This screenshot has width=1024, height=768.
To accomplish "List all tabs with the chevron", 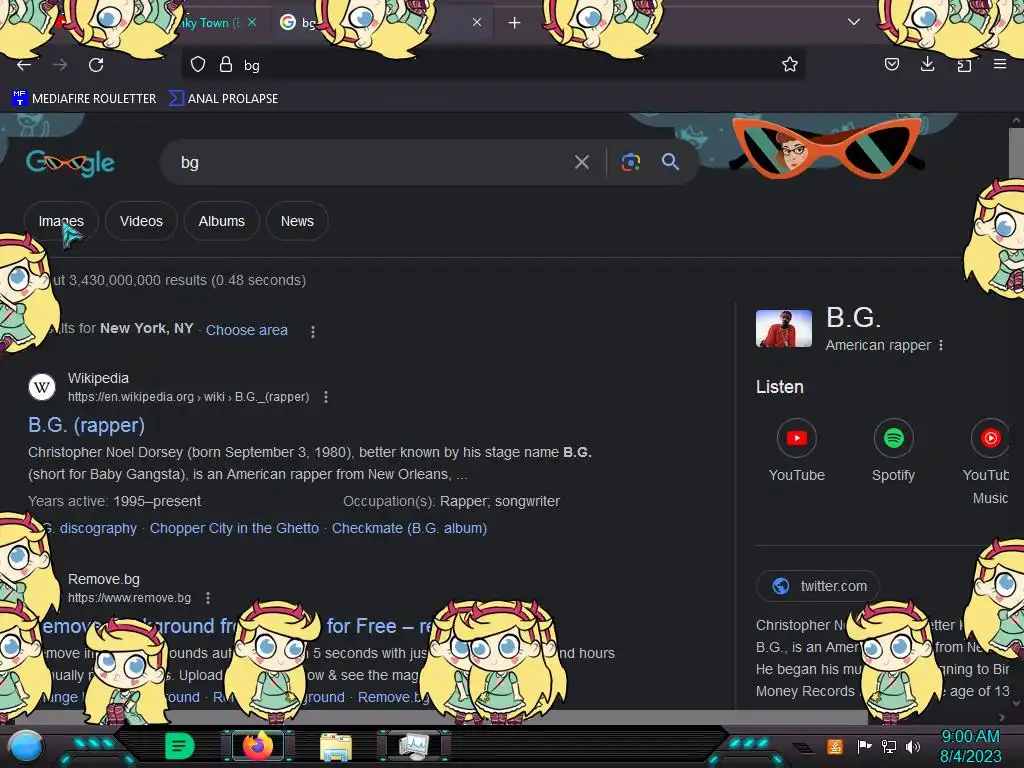I will point(854,22).
